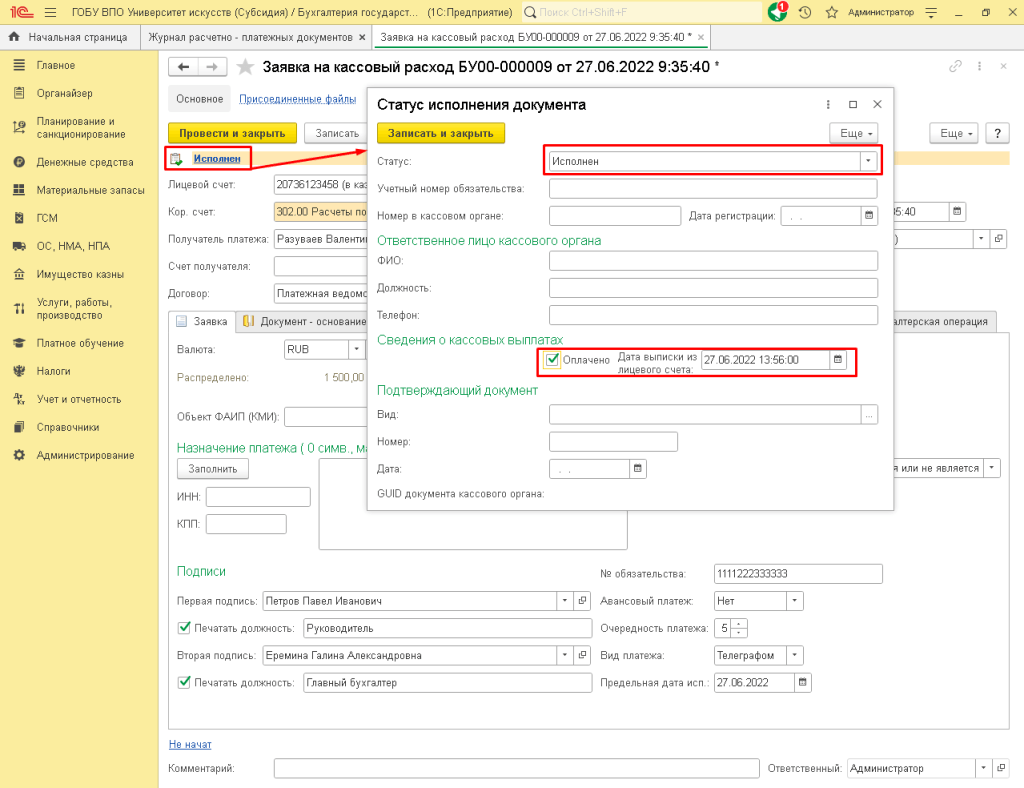Open dialog's three-dot options menu

click(828, 104)
